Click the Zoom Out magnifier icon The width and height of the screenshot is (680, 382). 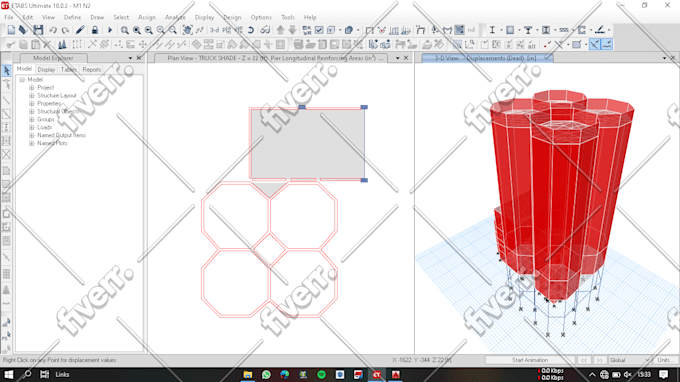point(173,30)
